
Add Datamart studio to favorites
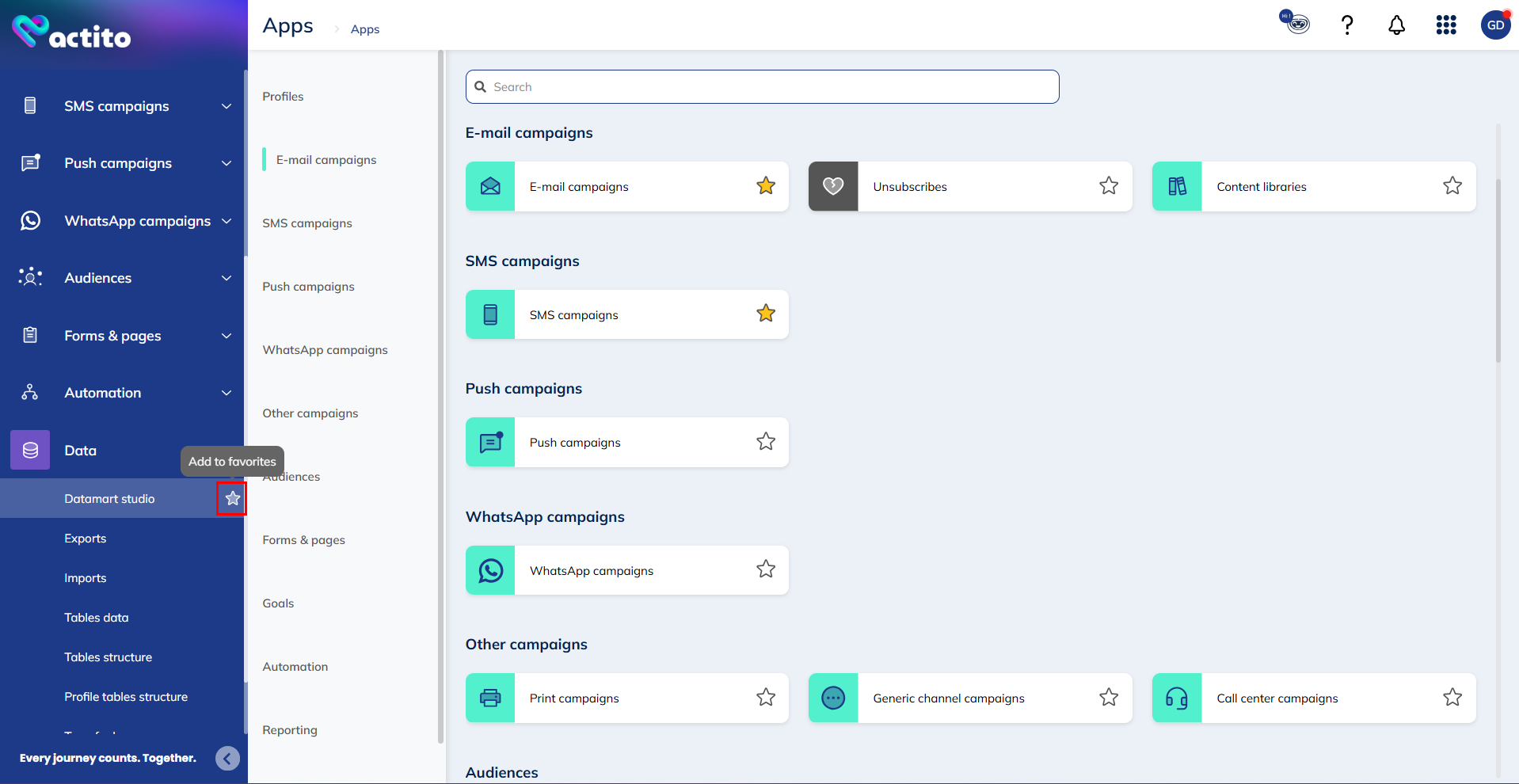coord(232,498)
